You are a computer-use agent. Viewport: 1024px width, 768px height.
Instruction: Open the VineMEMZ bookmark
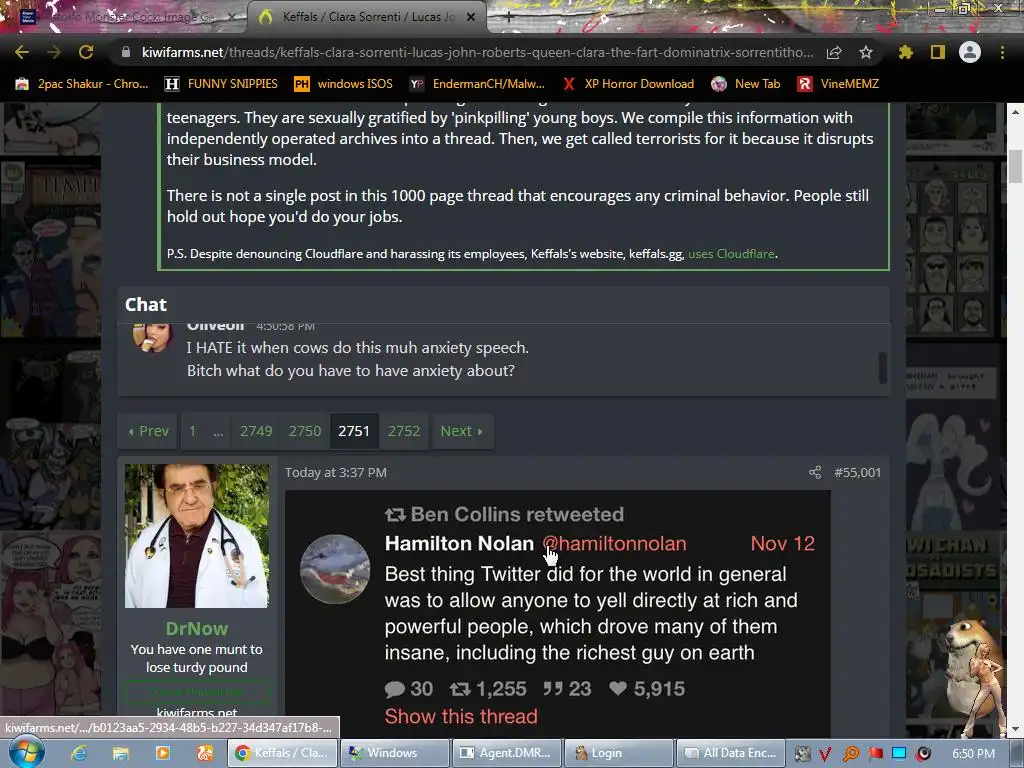coord(838,84)
